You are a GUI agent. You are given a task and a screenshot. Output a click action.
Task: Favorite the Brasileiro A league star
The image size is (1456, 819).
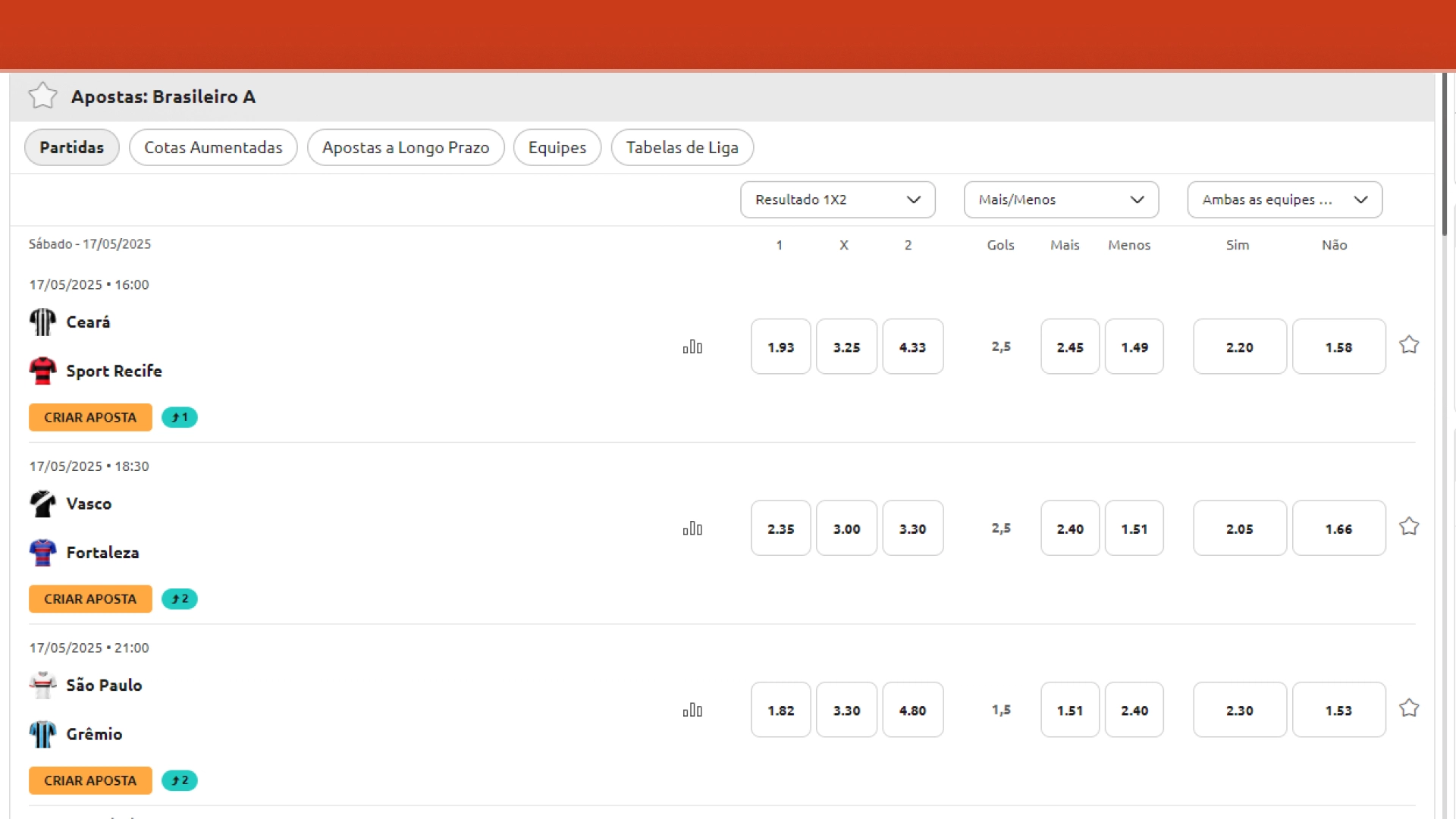coord(42,96)
